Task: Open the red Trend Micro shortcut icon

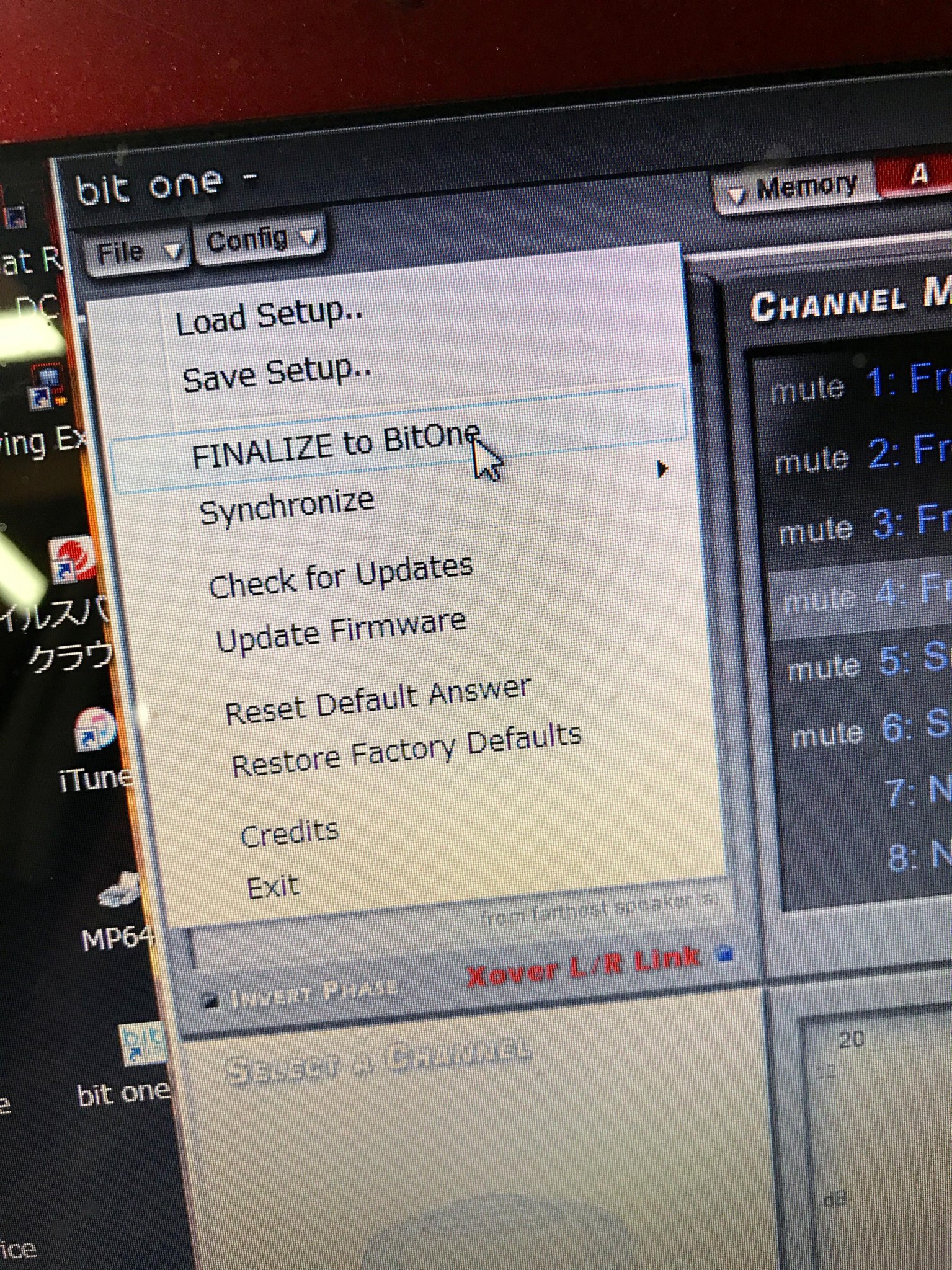Action: click(x=74, y=560)
